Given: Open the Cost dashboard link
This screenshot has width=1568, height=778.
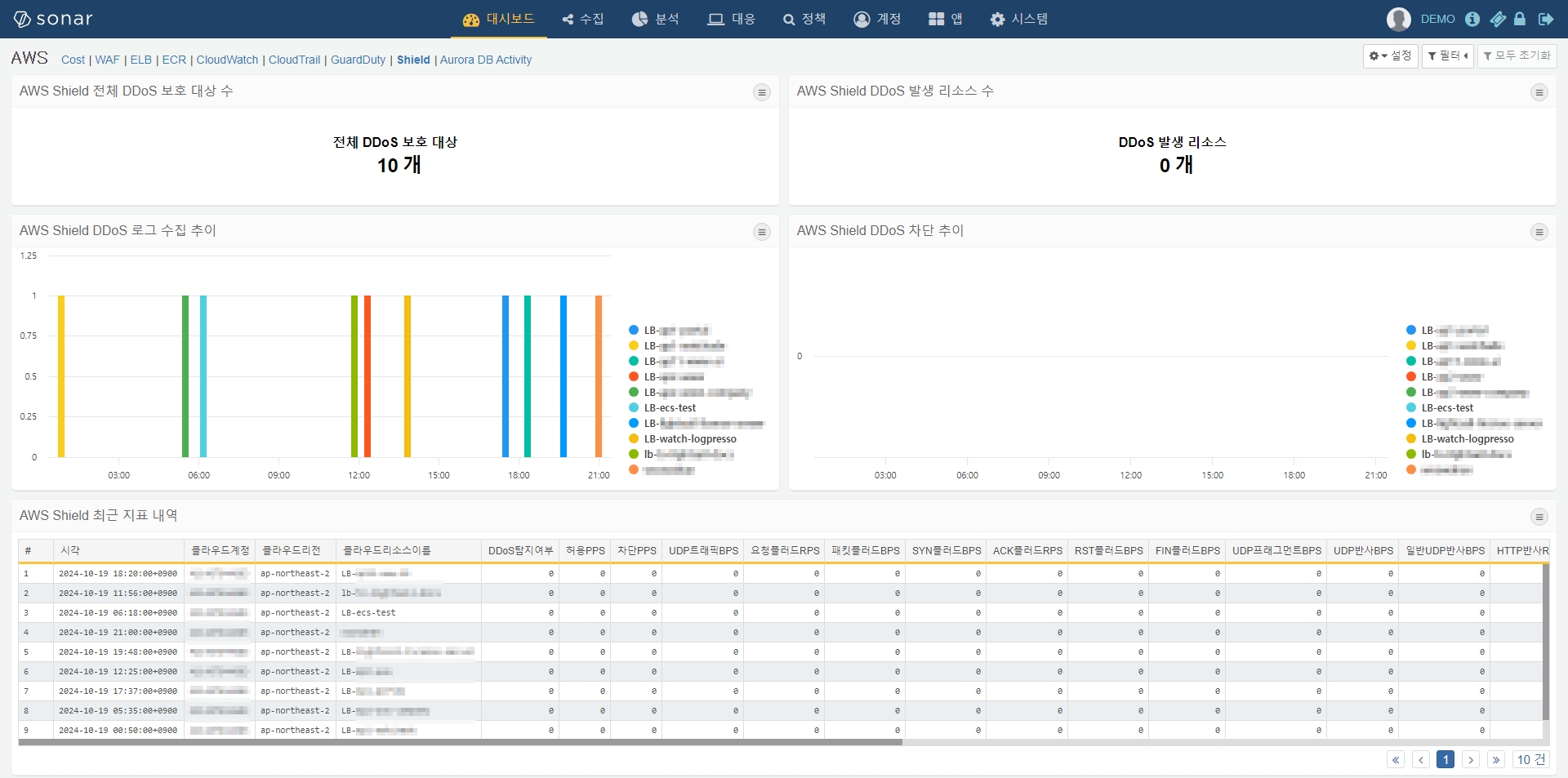Looking at the screenshot, I should coord(73,60).
